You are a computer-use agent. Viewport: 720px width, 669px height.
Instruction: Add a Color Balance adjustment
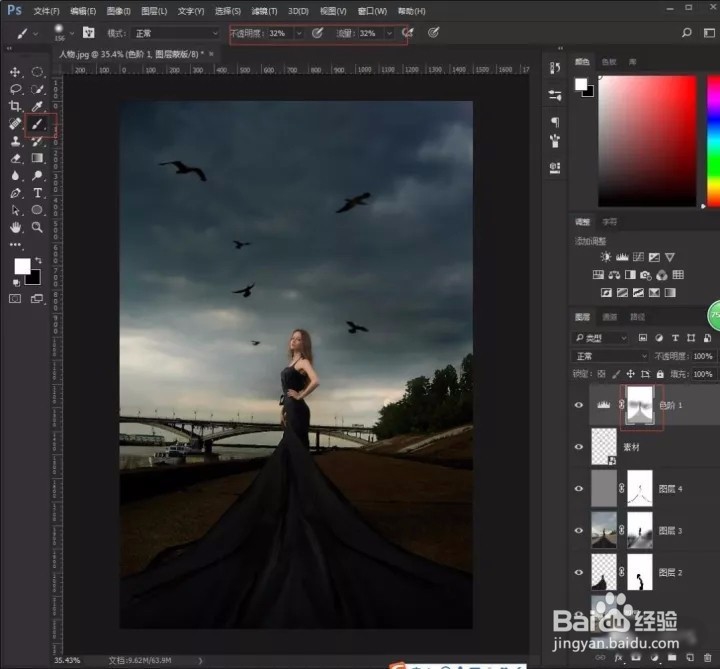614,275
